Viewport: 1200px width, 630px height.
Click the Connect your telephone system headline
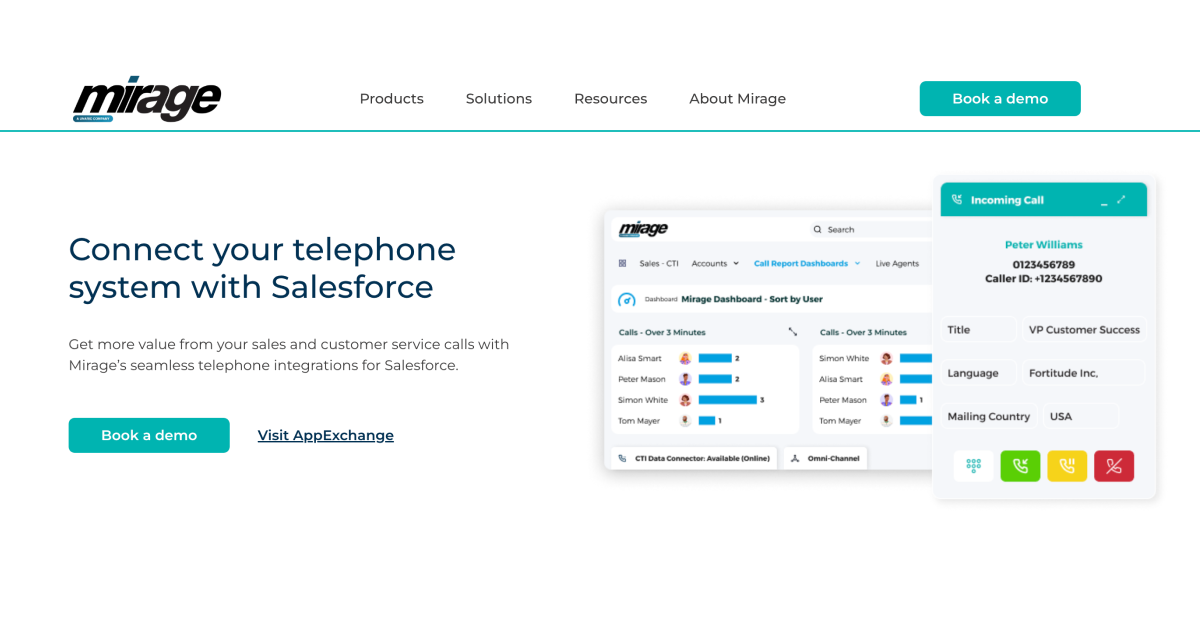[x=262, y=268]
